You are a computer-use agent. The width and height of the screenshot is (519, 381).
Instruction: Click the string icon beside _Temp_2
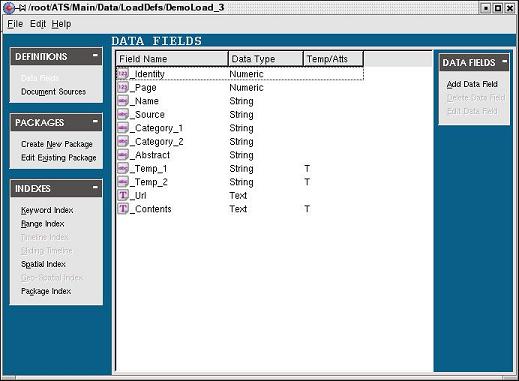click(x=123, y=182)
